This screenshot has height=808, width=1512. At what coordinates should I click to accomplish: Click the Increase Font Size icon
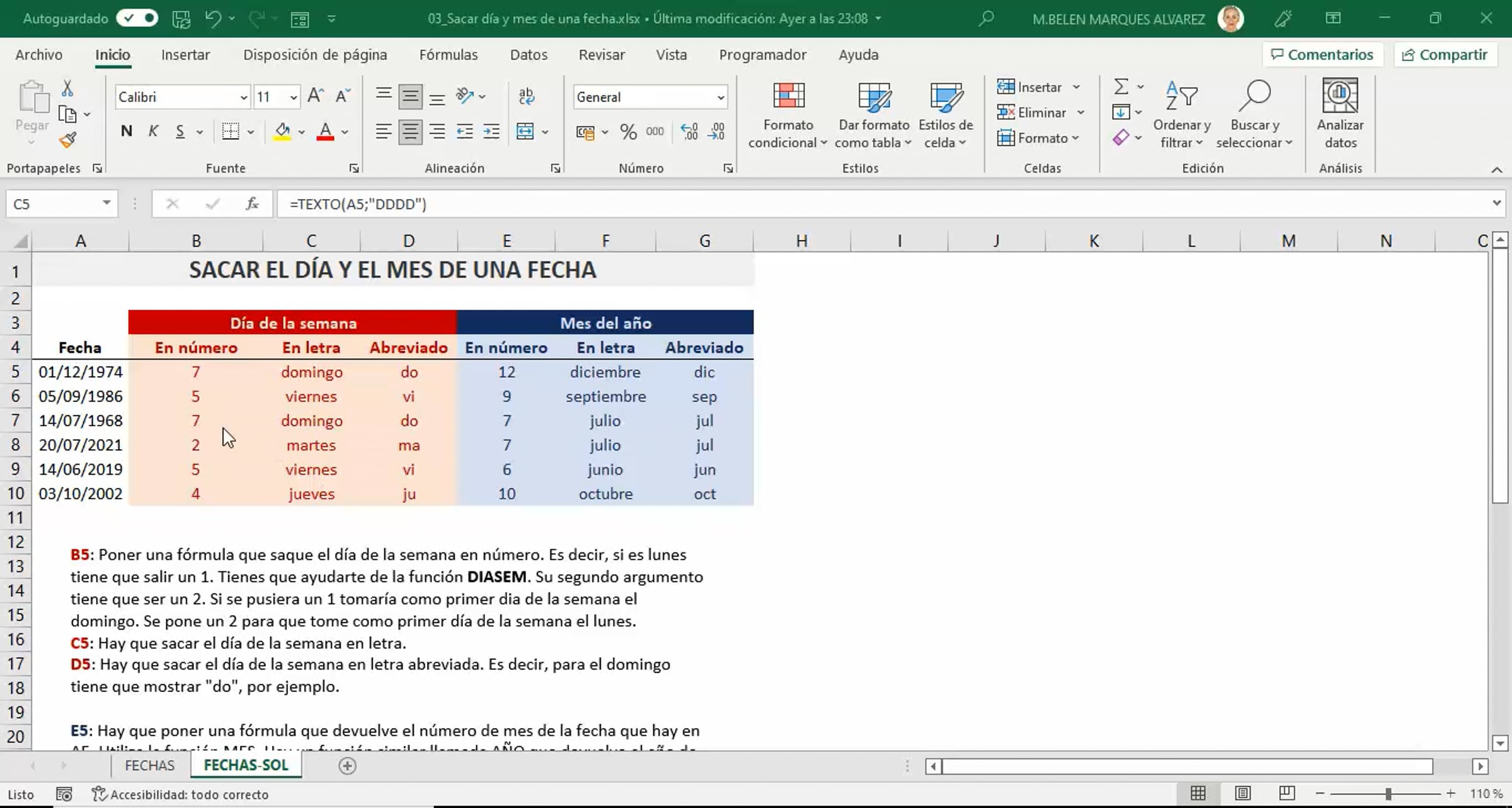pyautogui.click(x=315, y=96)
